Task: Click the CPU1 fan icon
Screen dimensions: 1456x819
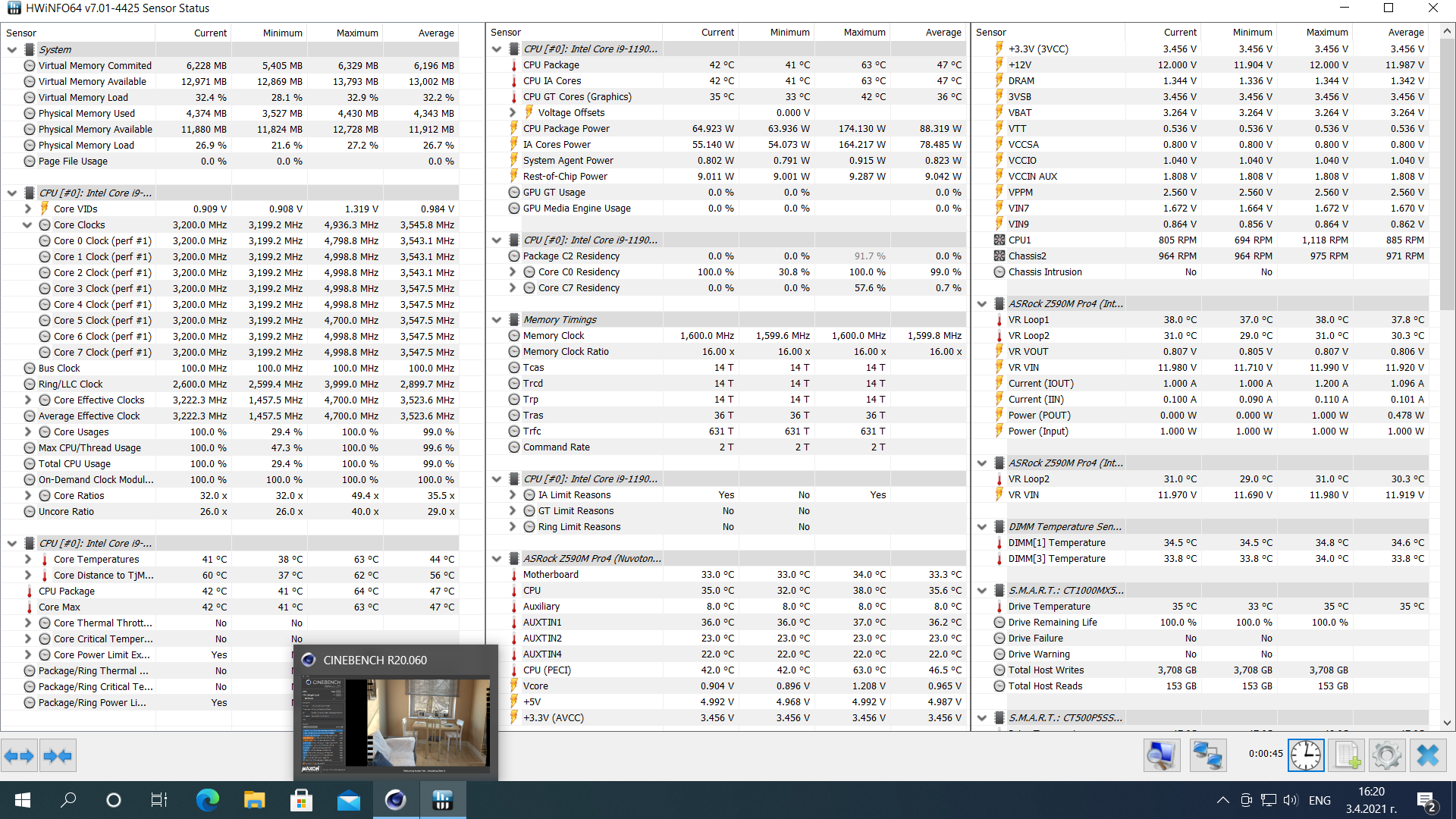Action: click(999, 240)
